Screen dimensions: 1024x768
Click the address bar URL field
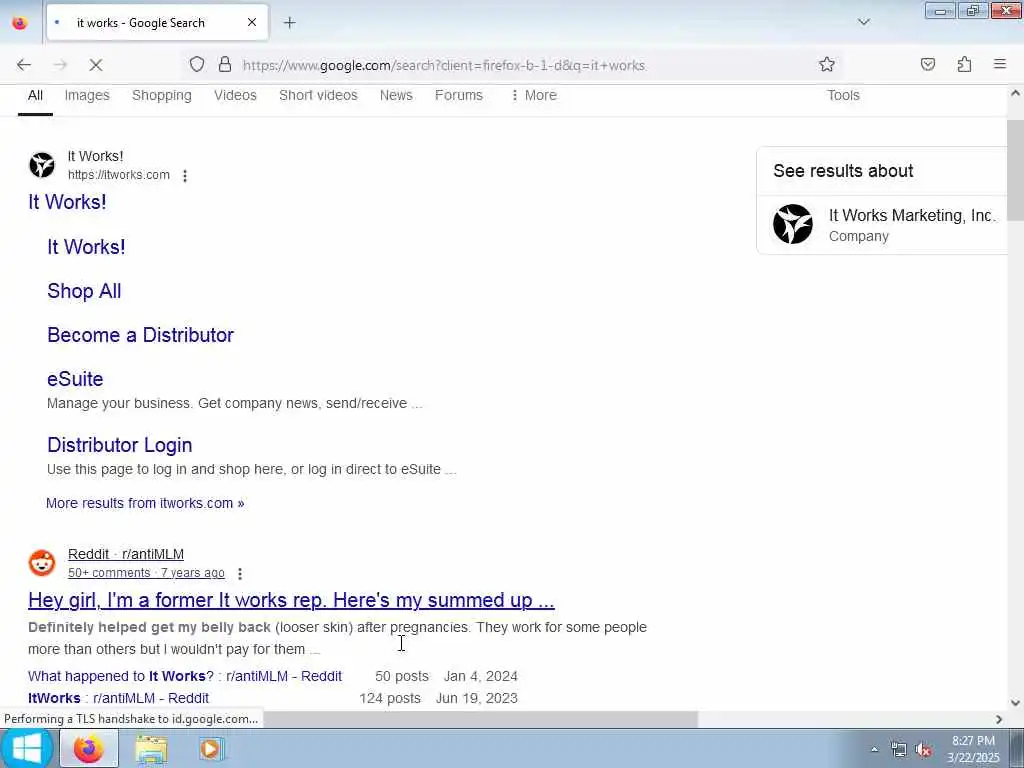coord(444,65)
